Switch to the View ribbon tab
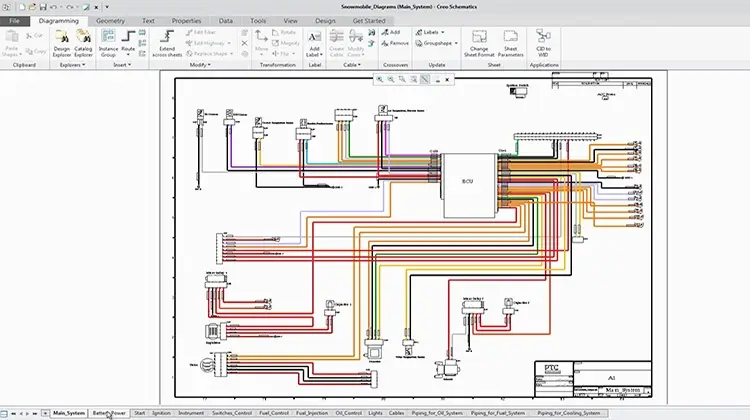Screen dimensions: 750x420 [290, 21]
